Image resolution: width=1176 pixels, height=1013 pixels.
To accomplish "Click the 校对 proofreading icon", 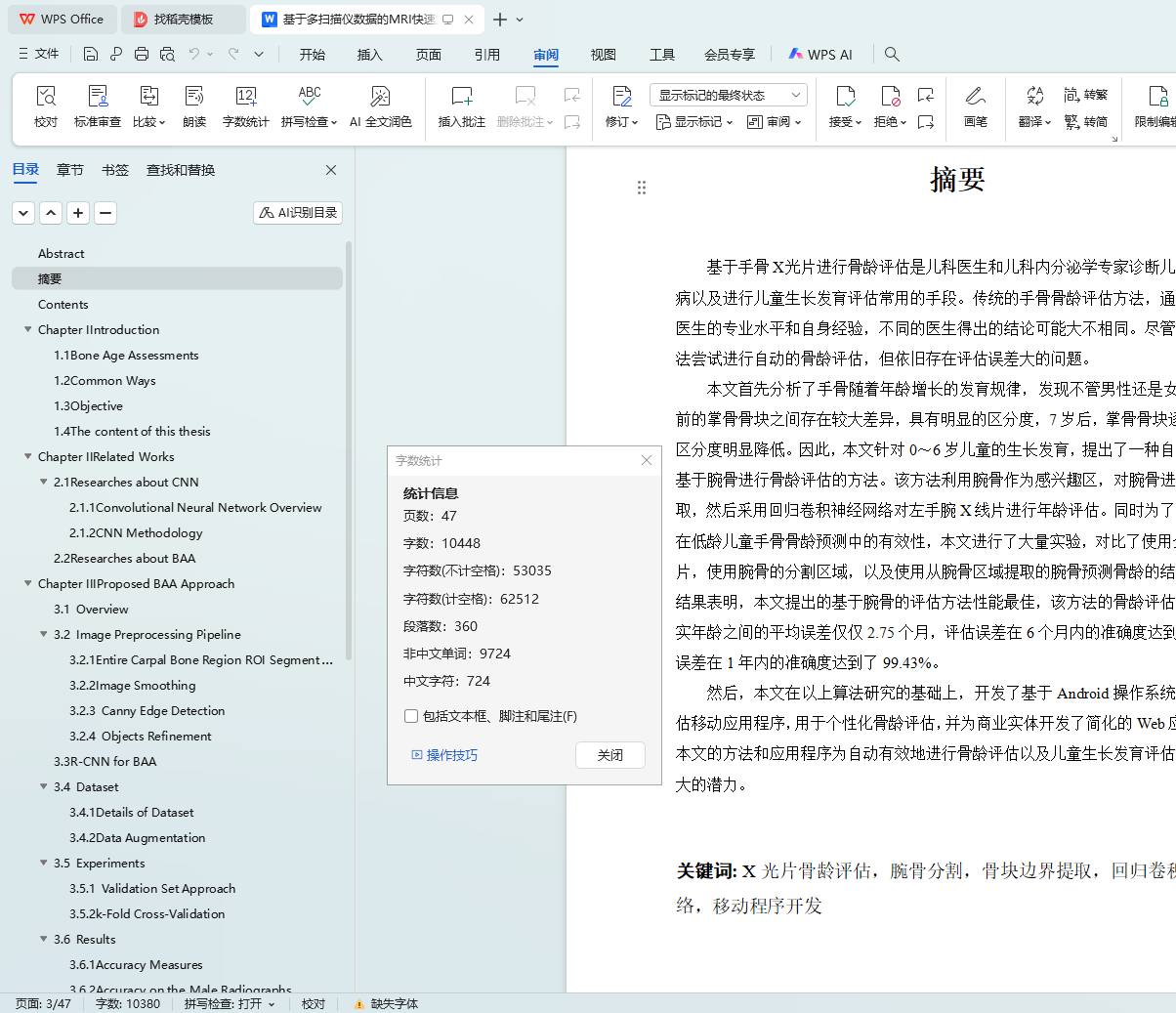I will pos(46,96).
